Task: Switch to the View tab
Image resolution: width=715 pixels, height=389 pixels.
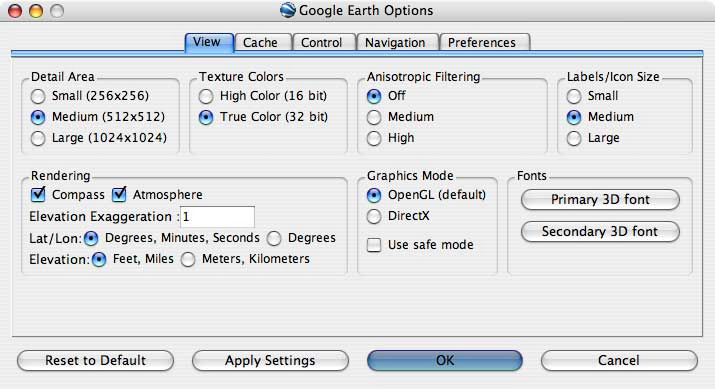Action: (x=209, y=42)
